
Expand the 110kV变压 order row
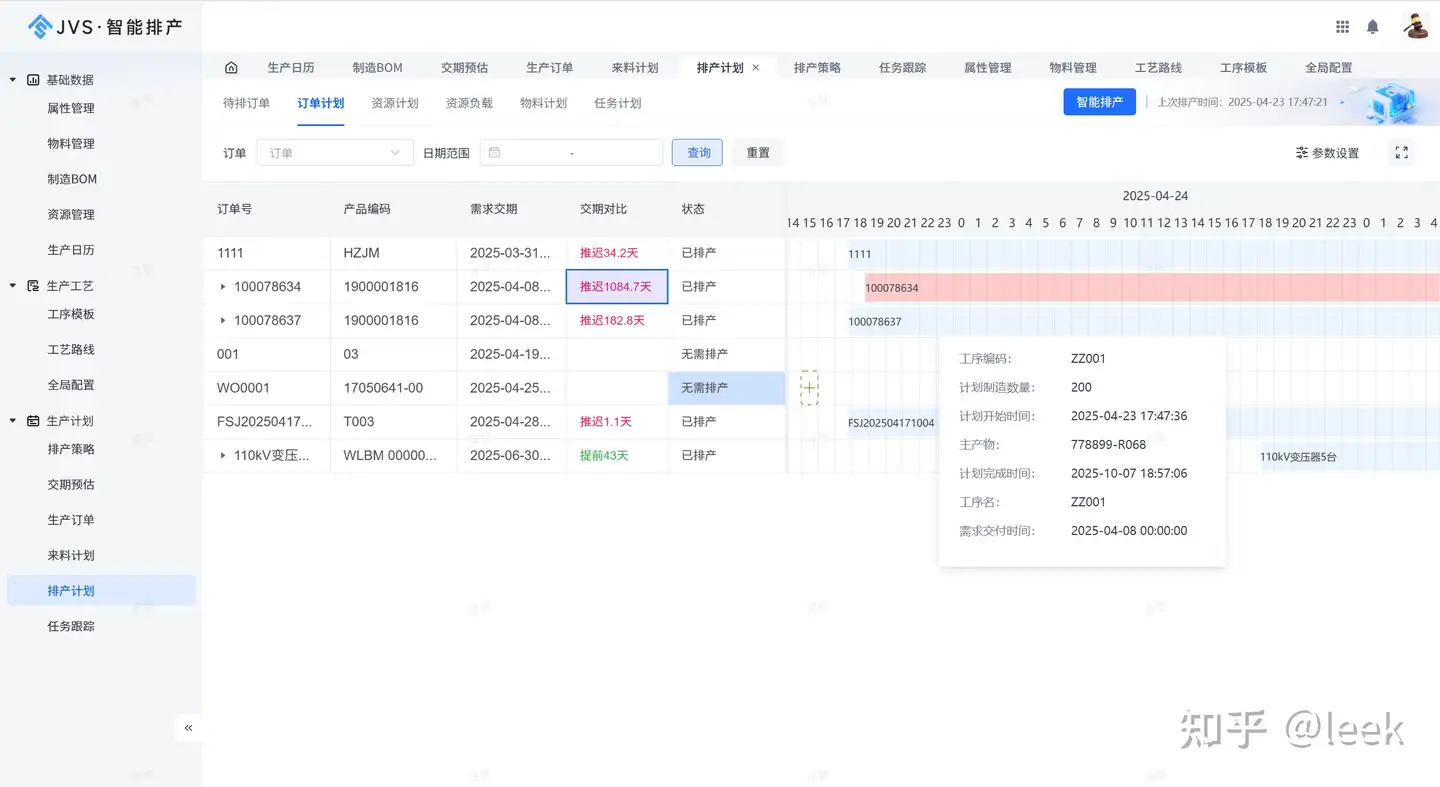(x=223, y=456)
